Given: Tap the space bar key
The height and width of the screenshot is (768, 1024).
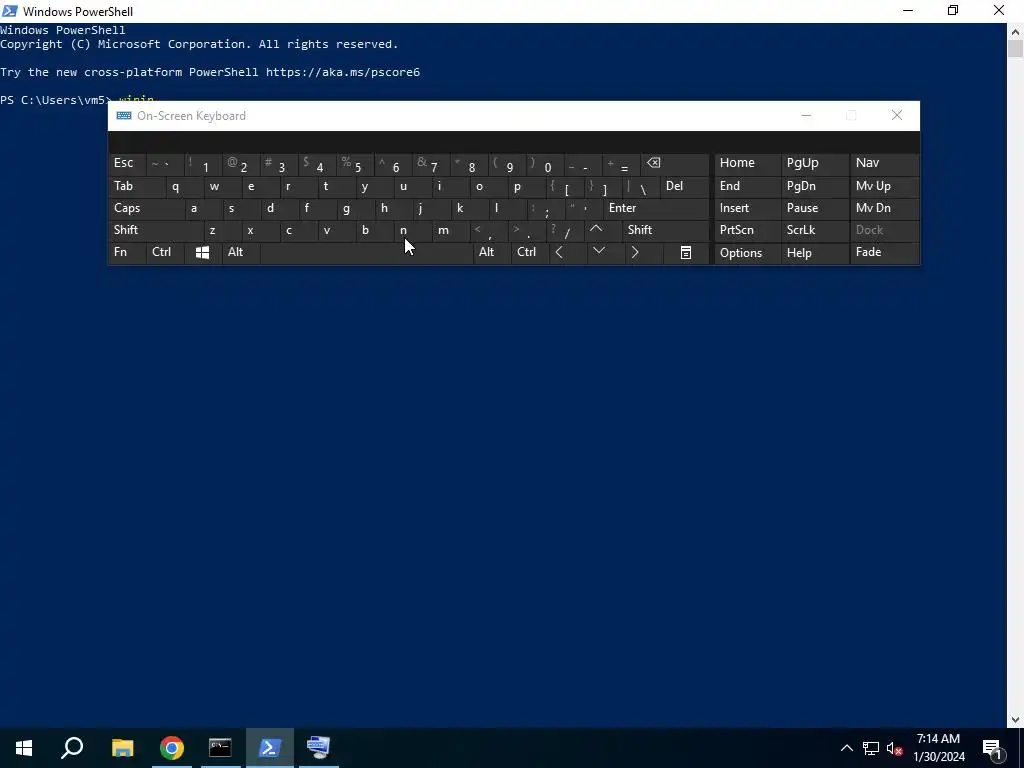Looking at the screenshot, I should coord(366,253).
